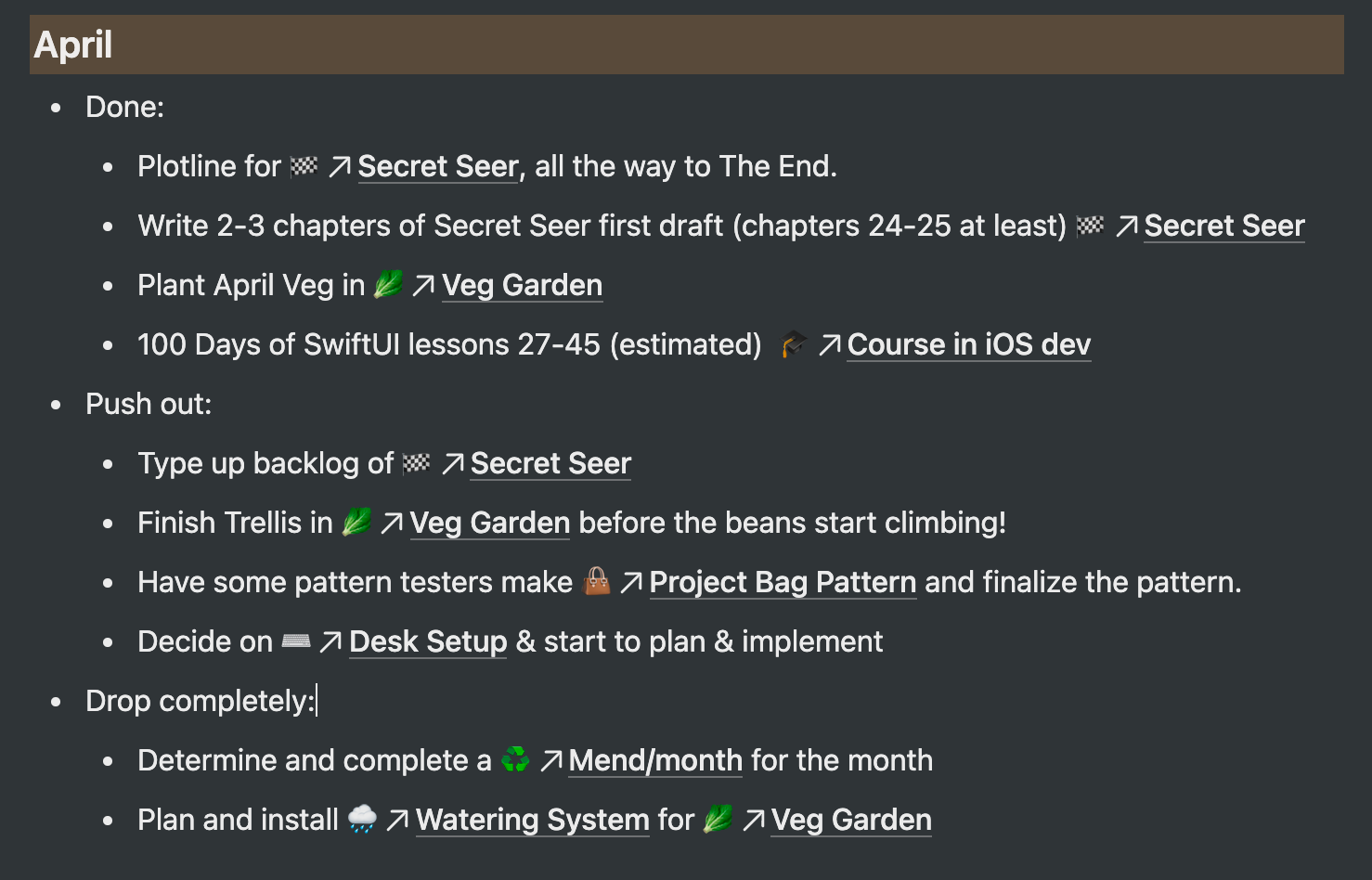
Task: Click the checkered flag icon in Type up backlog line
Action: pyautogui.click(x=417, y=463)
